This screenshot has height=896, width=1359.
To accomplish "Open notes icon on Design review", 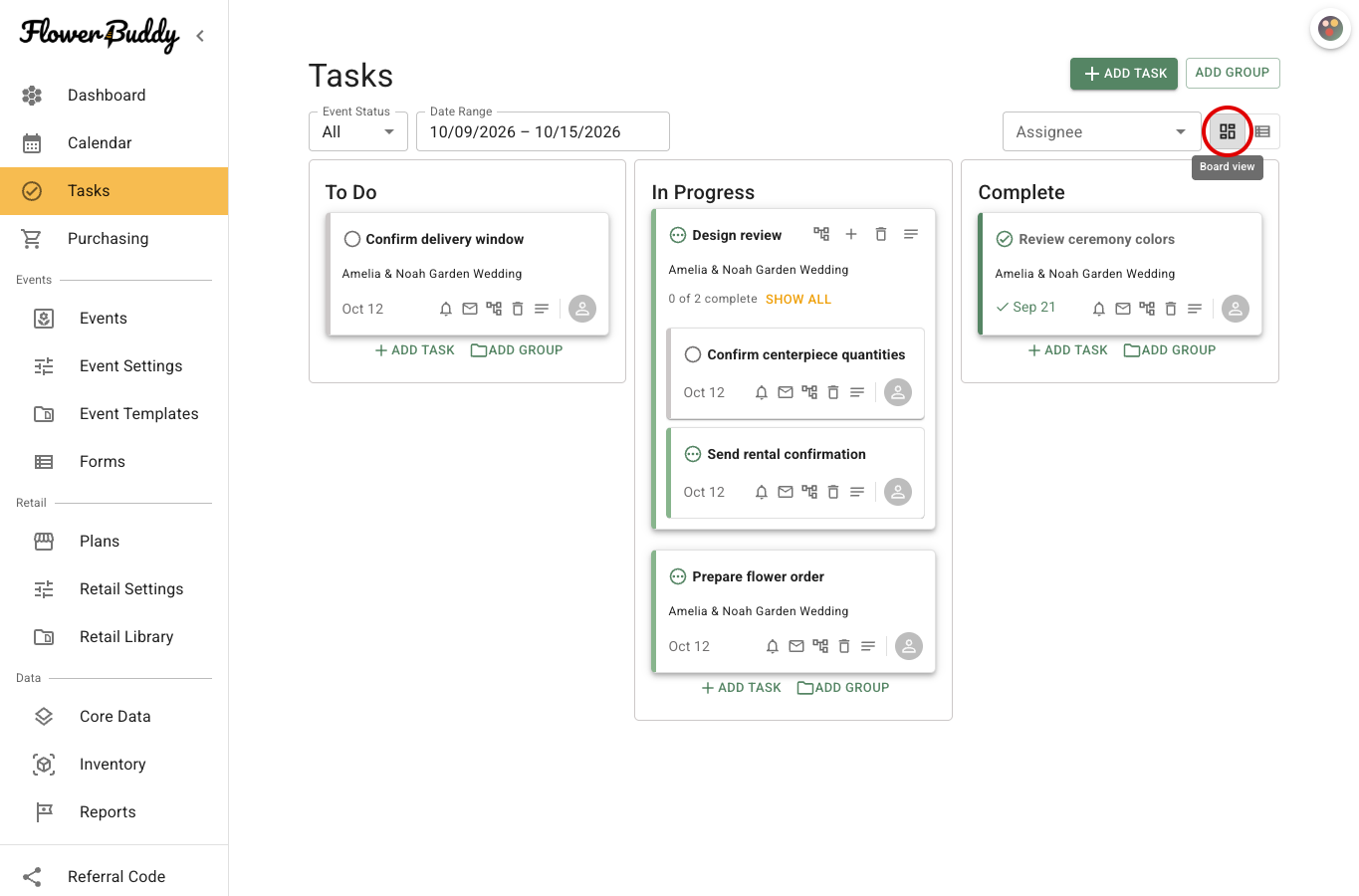I will [911, 234].
